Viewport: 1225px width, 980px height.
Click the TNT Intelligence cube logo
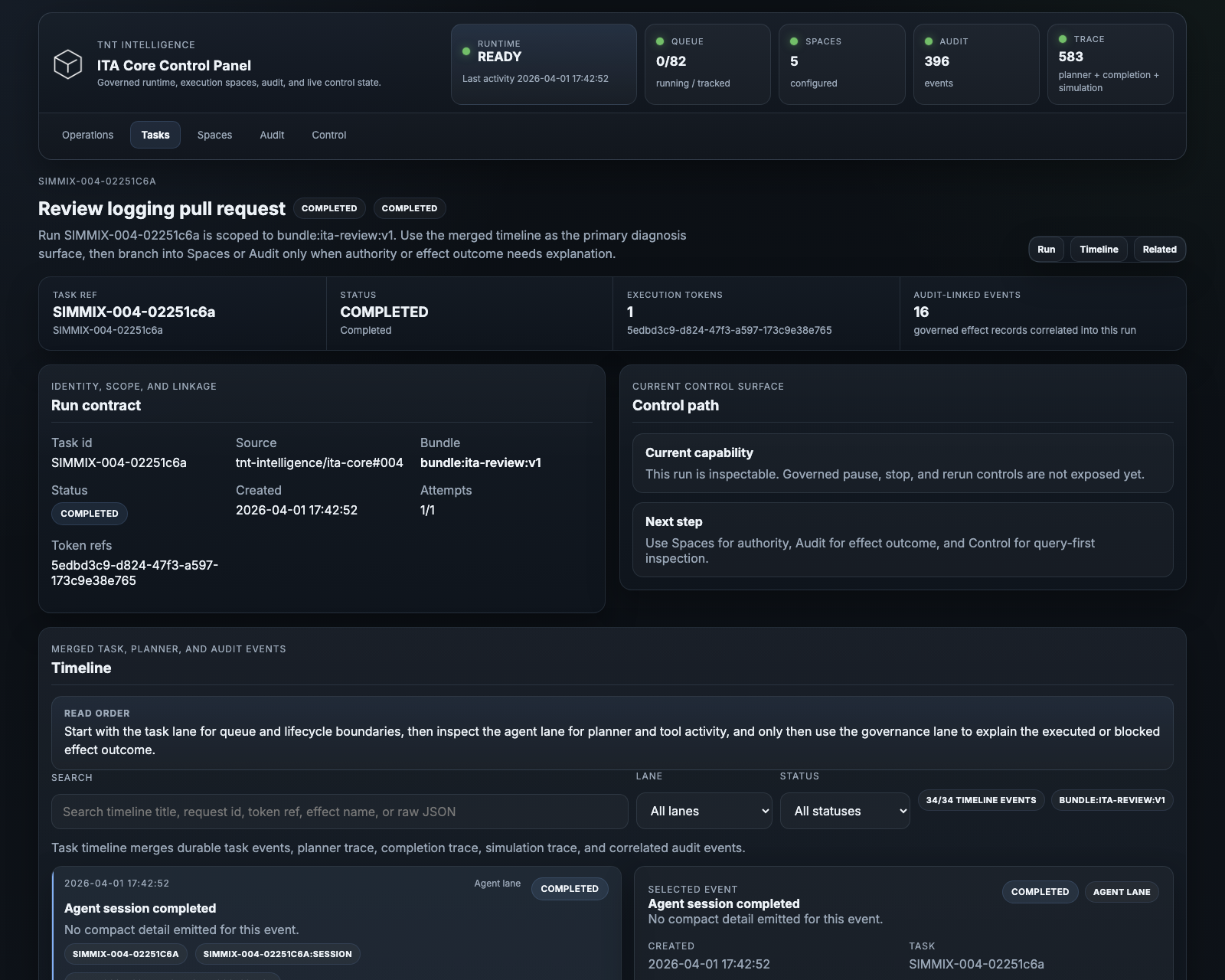(x=67, y=65)
